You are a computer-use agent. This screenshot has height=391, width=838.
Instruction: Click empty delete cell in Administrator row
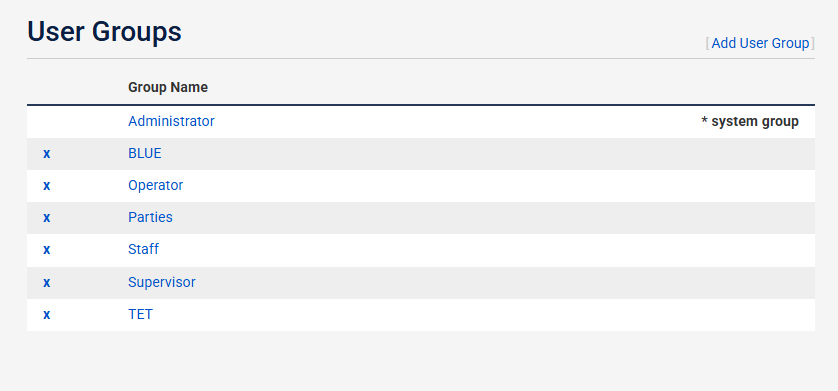point(46,121)
